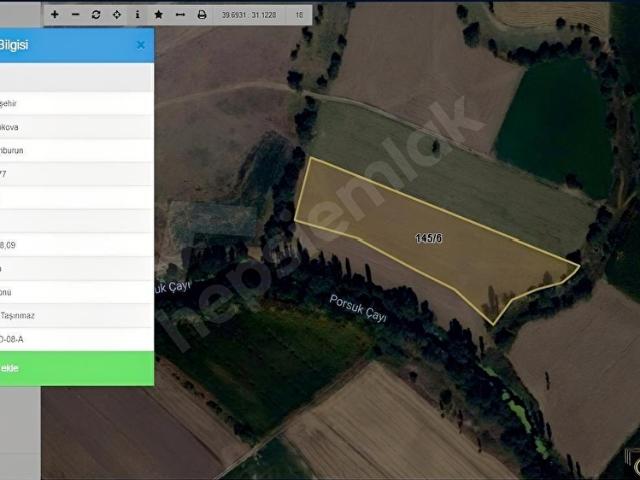
Task: Click the D-08-A sheet row
Action: coord(77,339)
